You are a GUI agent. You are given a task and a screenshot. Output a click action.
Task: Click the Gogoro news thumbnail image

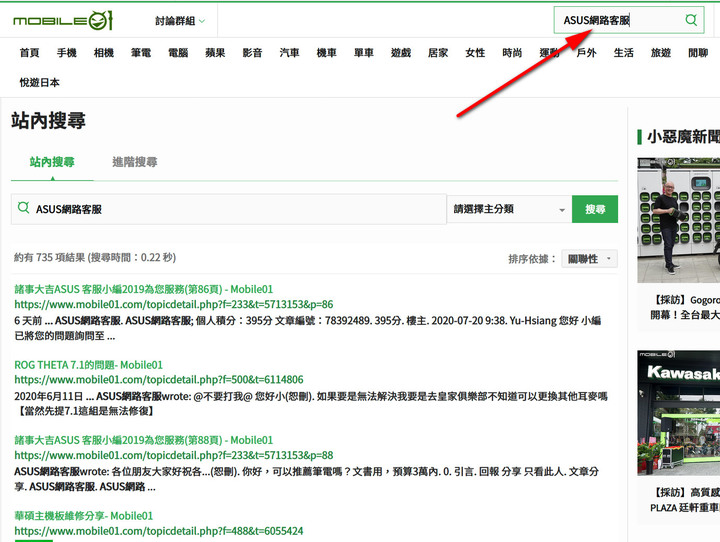(x=679, y=220)
